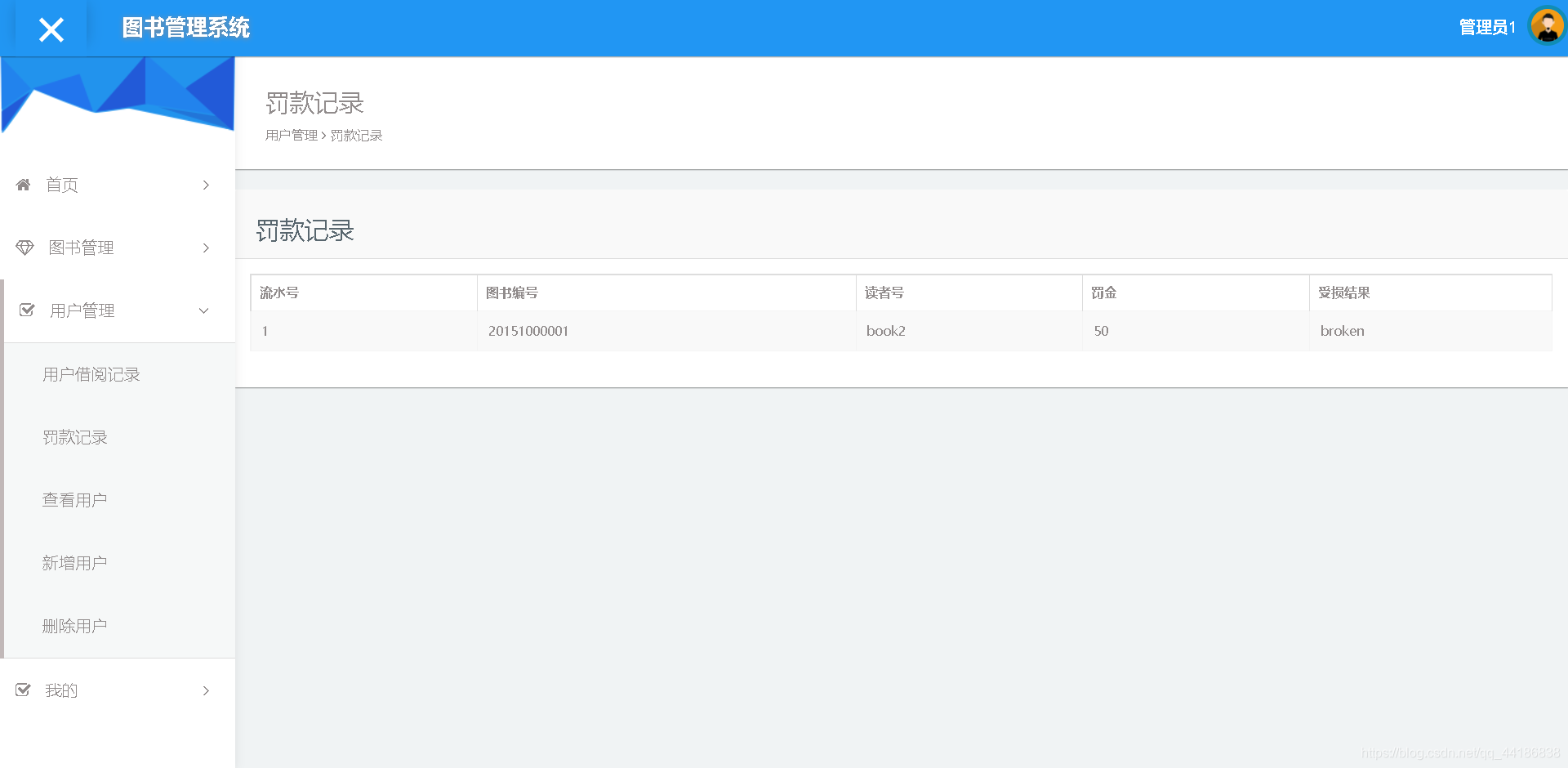Expand 首页 using its chevron

point(206,185)
